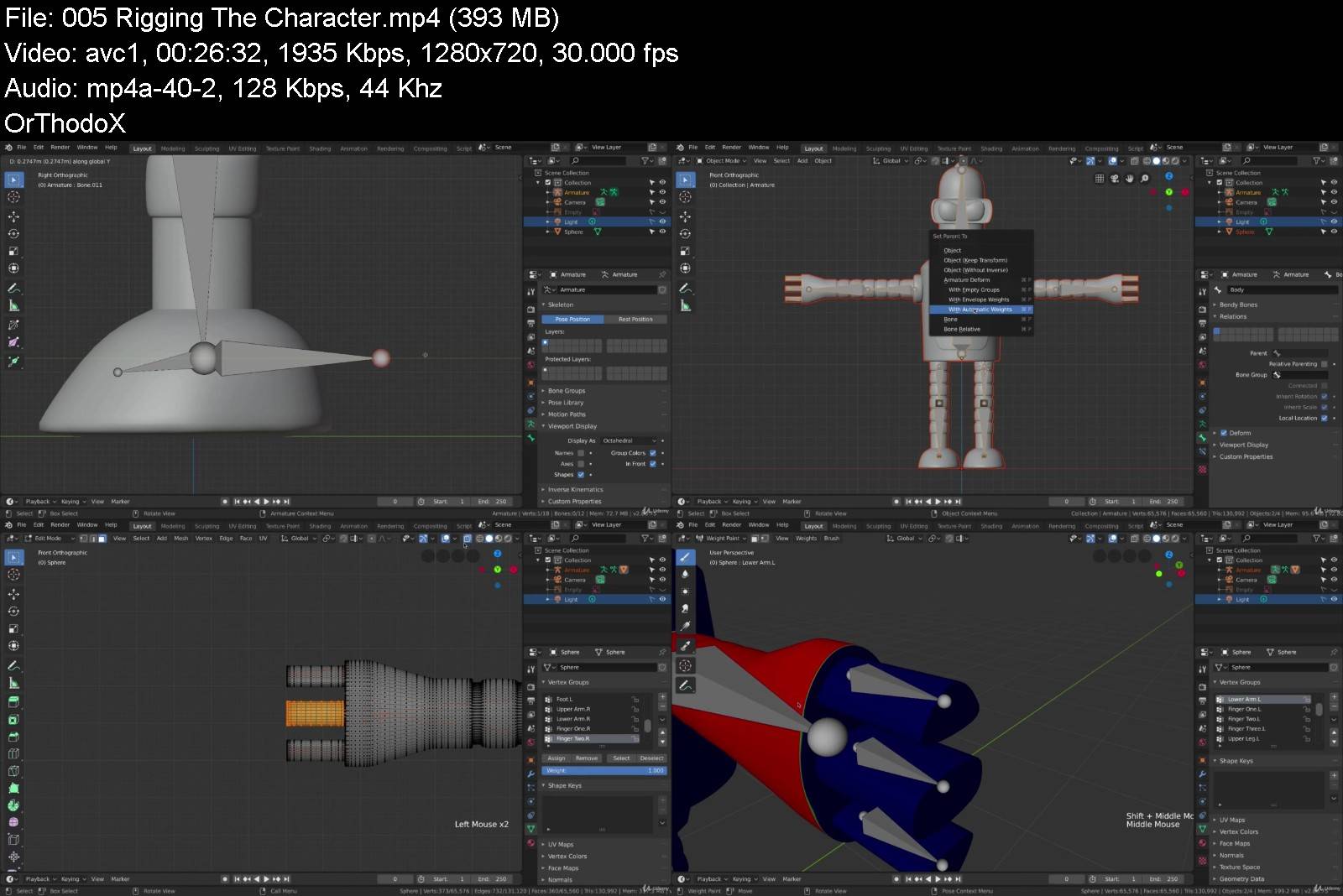The image size is (1343, 896).
Task: Expand the Bone Groups panel
Action: click(x=566, y=391)
